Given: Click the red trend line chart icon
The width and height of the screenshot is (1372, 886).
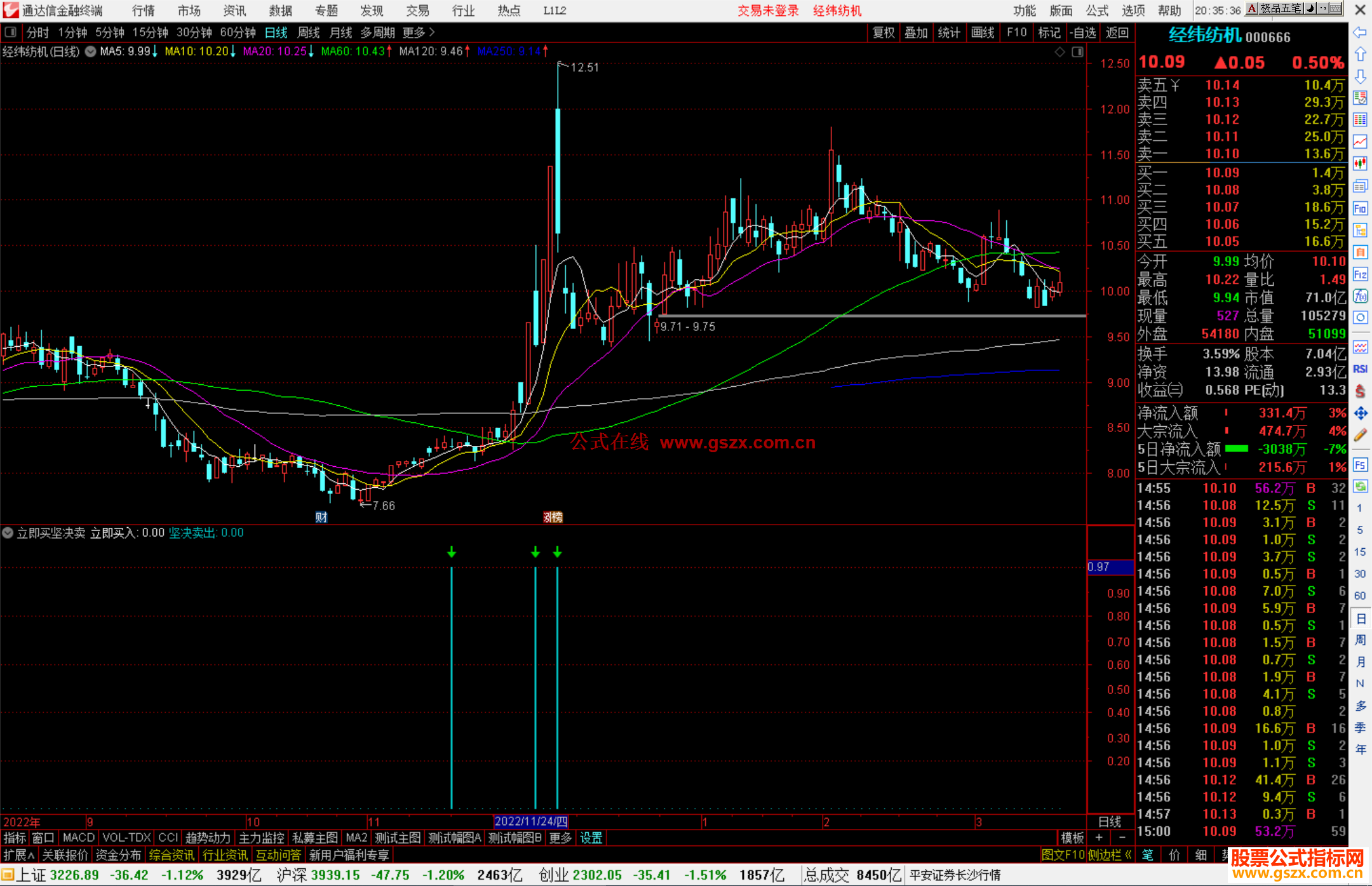Looking at the screenshot, I should click(x=1360, y=142).
